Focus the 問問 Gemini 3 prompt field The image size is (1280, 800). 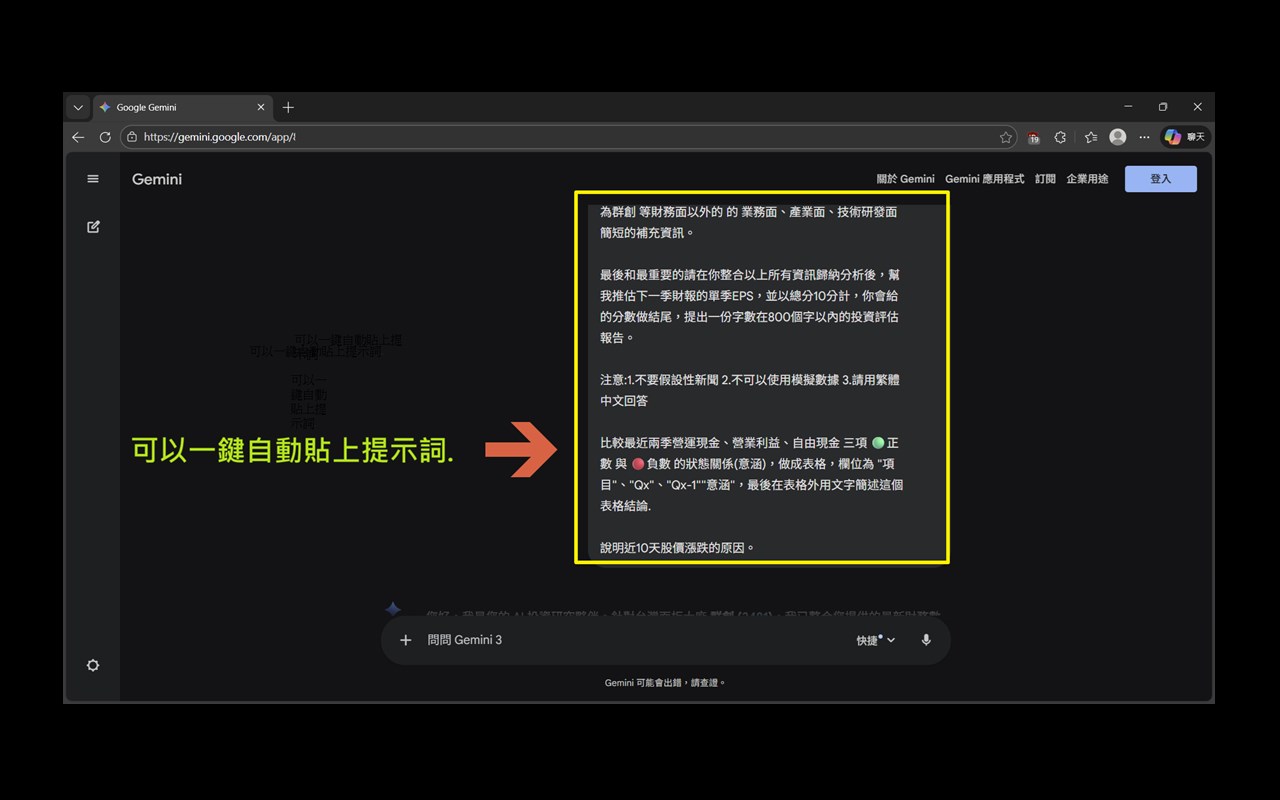point(635,640)
